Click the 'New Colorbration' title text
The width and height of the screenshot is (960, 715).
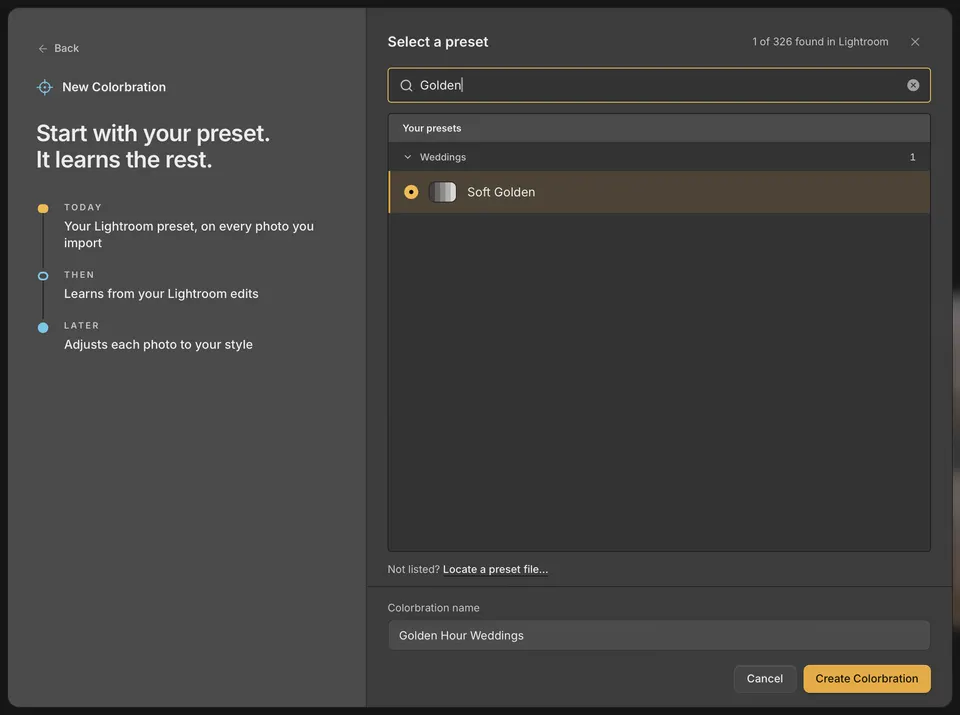[114, 87]
